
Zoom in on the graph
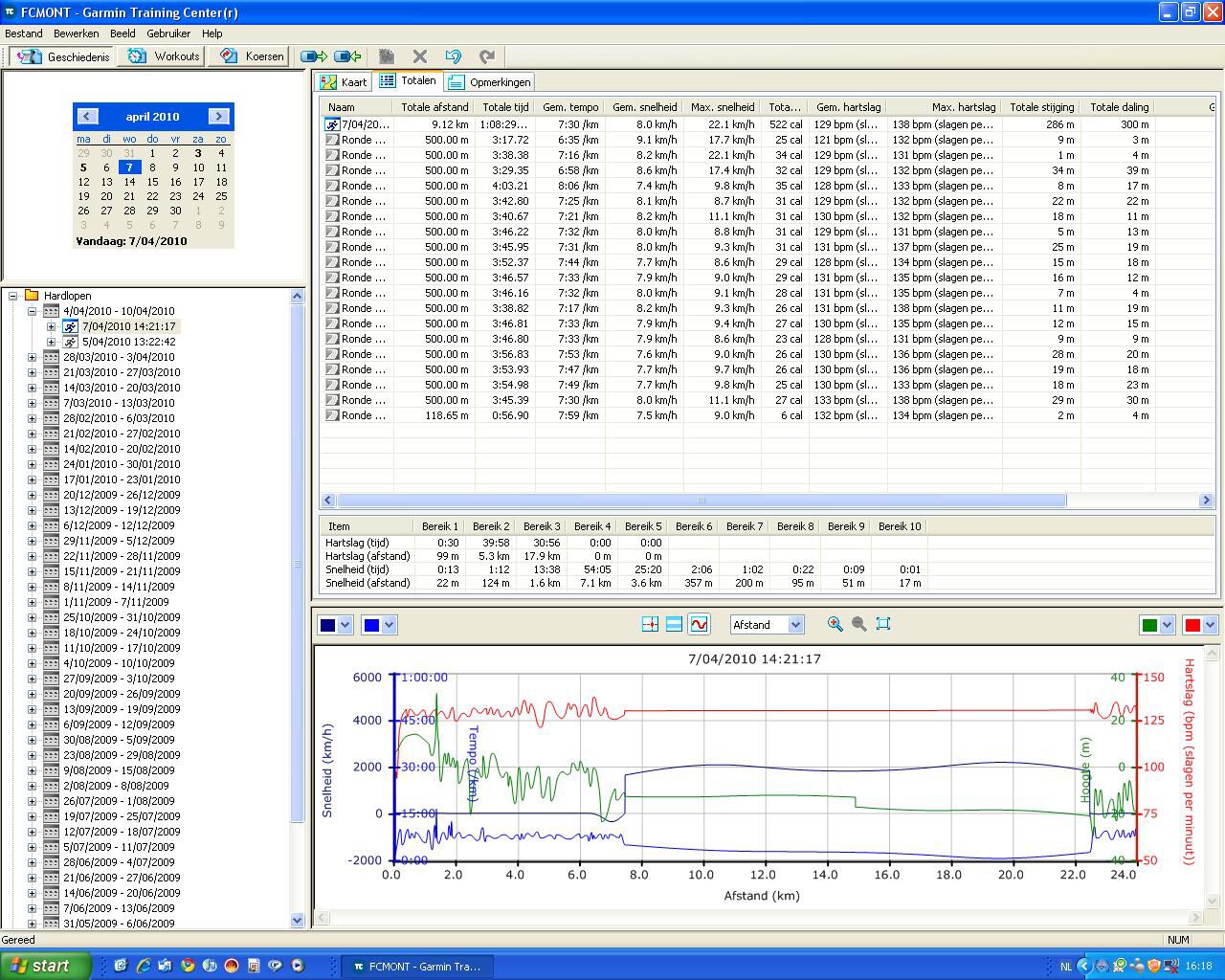tap(835, 624)
